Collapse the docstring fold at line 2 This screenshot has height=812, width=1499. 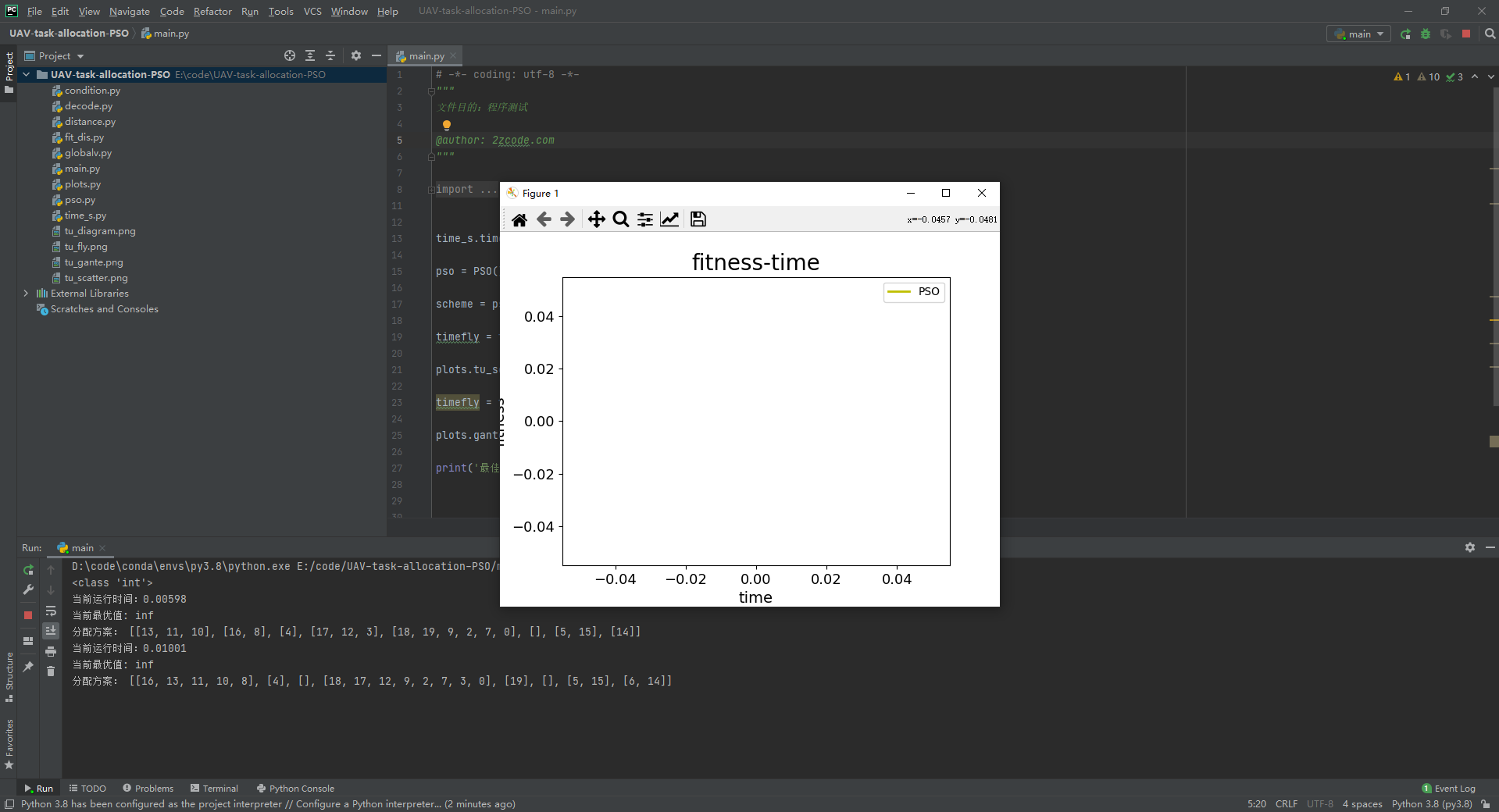(x=431, y=91)
